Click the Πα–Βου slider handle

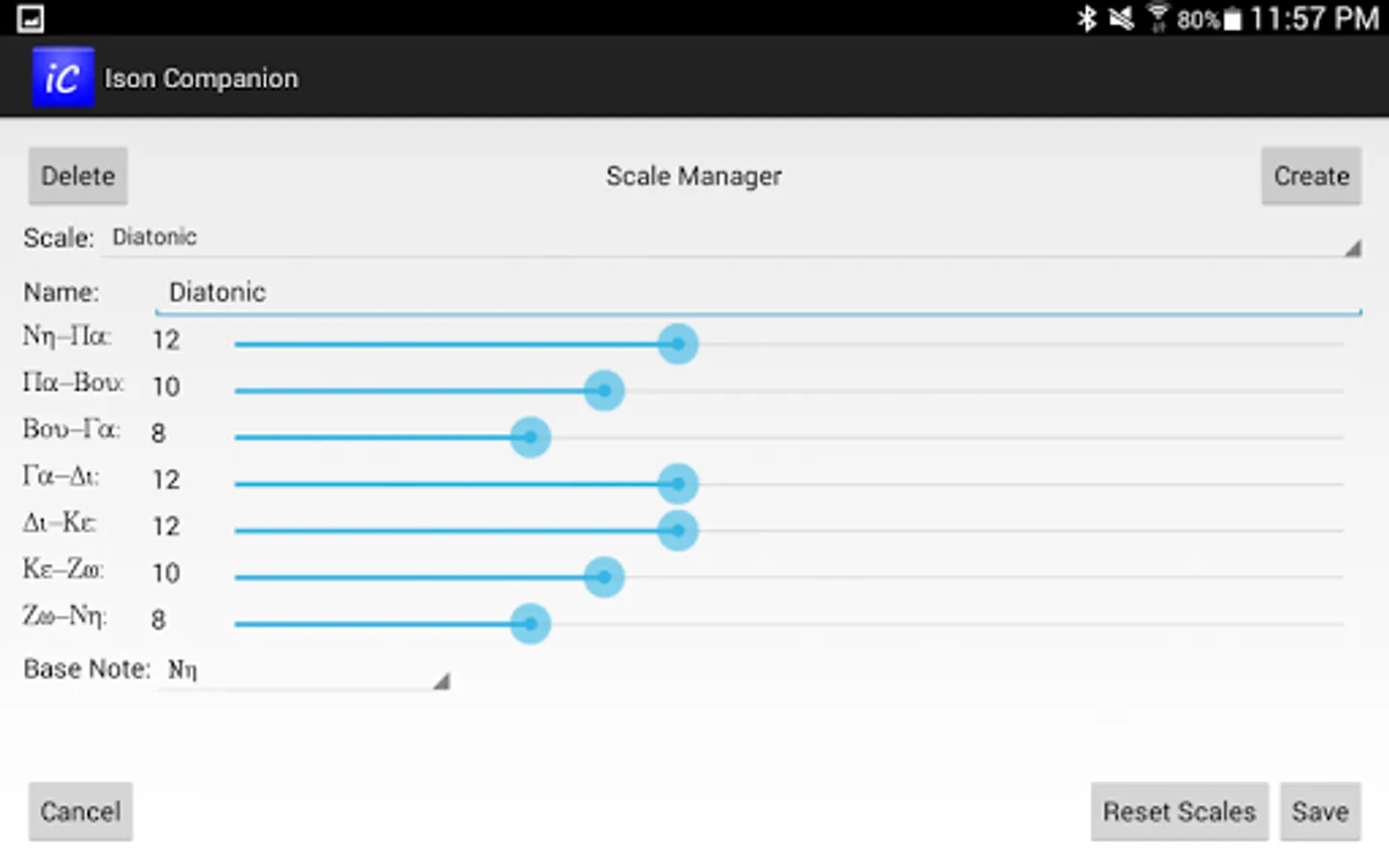pyautogui.click(x=605, y=391)
